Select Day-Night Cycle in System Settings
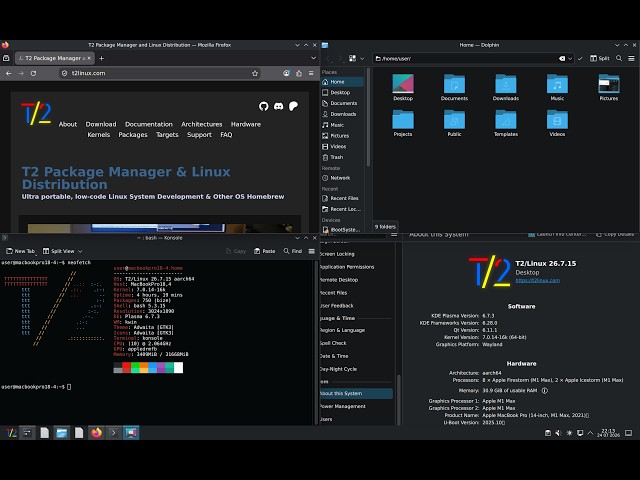Image resolution: width=640 pixels, height=480 pixels. [356, 369]
